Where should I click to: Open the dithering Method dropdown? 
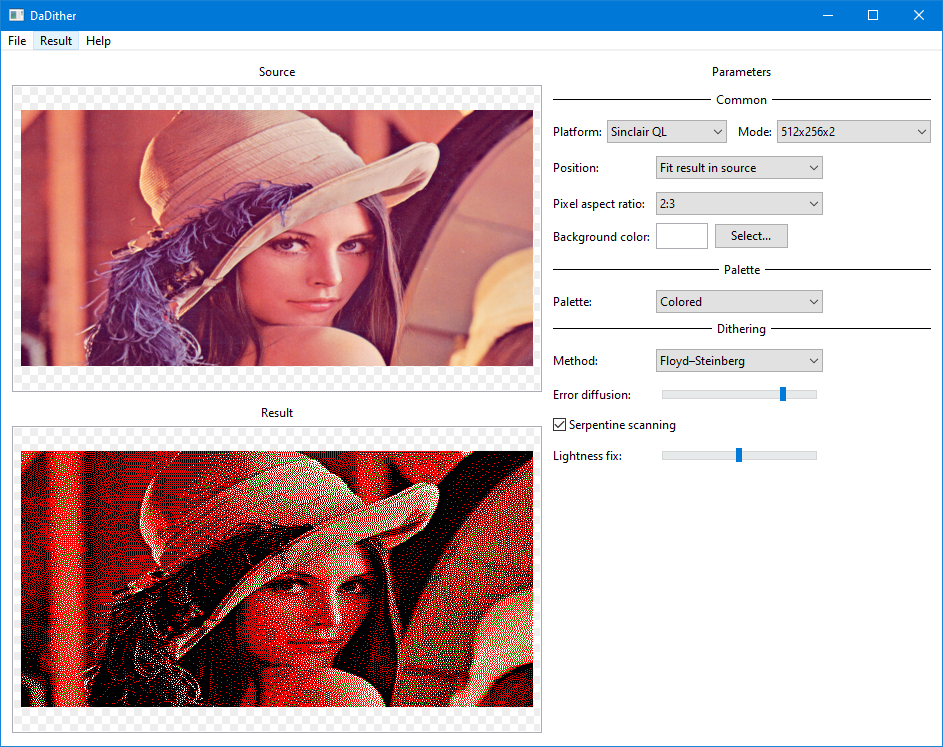pyautogui.click(x=739, y=361)
